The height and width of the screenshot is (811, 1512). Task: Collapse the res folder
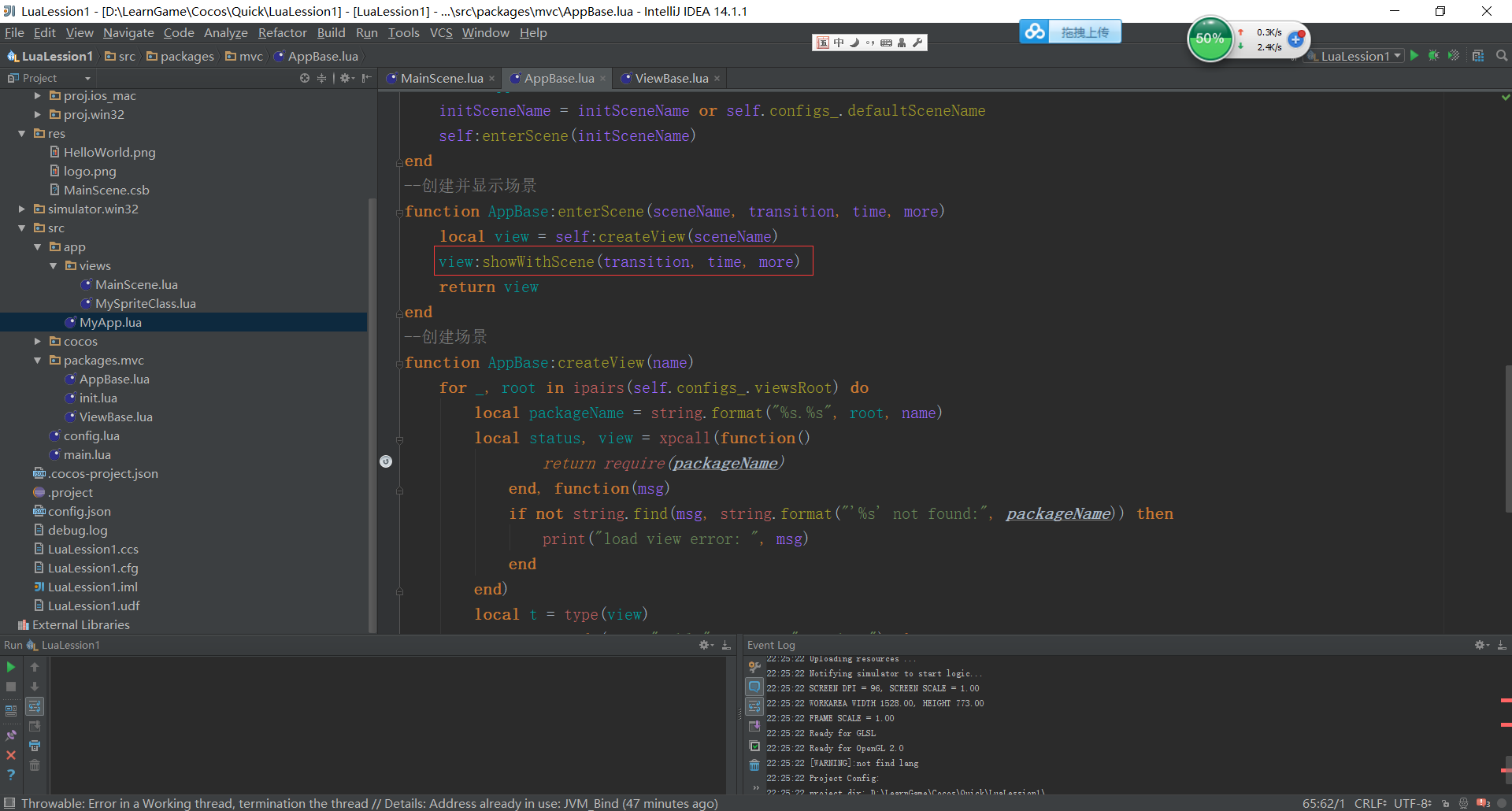click(x=21, y=133)
